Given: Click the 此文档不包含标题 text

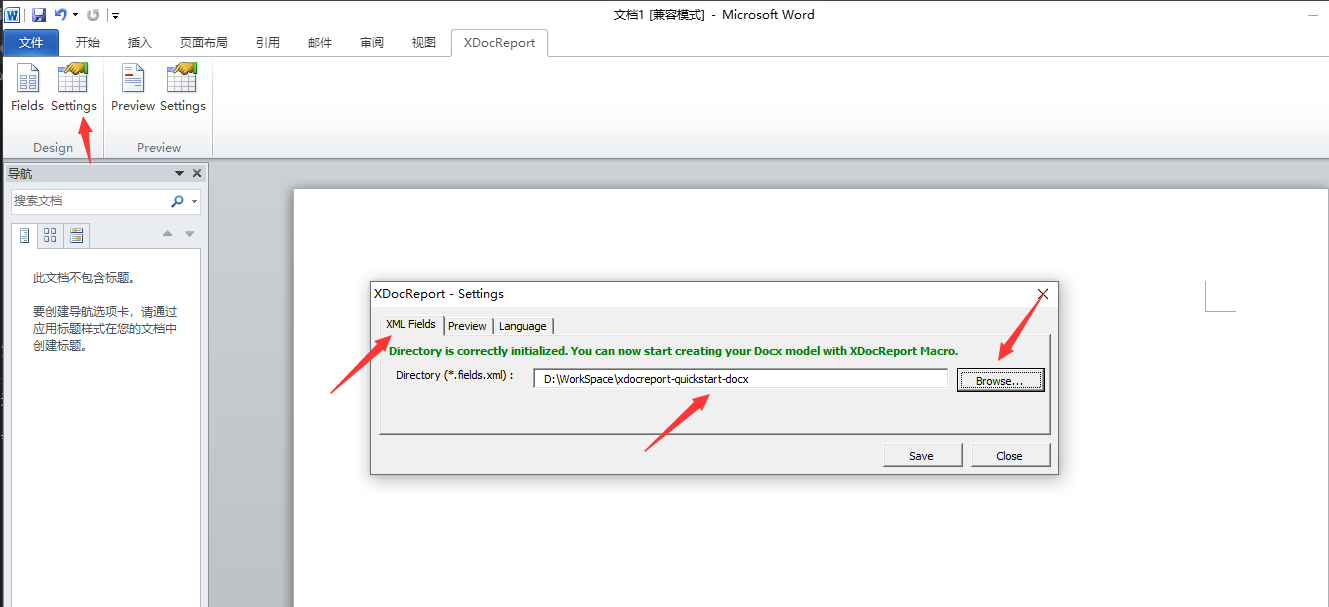Looking at the screenshot, I should (84, 278).
